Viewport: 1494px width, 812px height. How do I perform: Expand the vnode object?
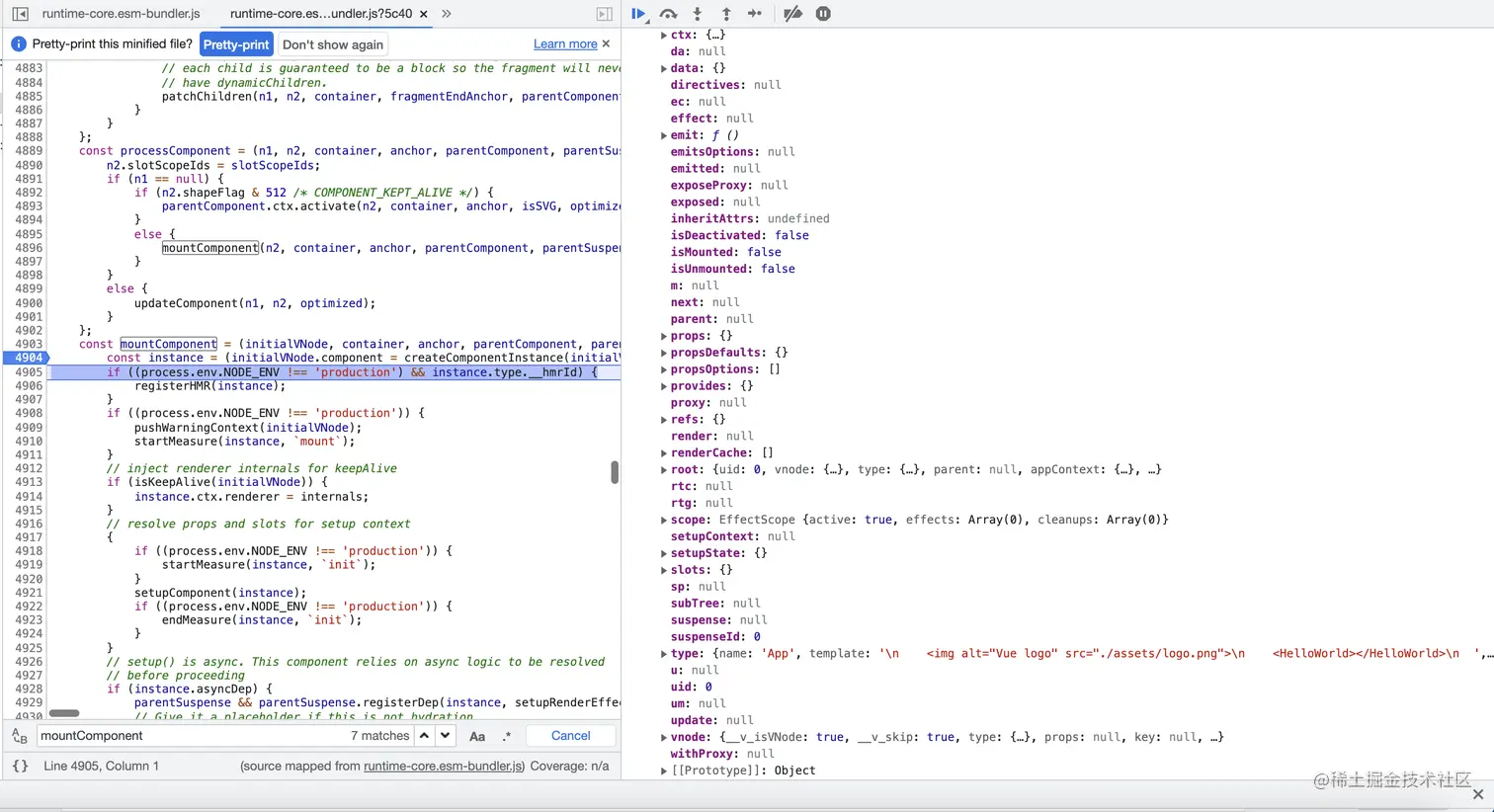click(x=664, y=737)
